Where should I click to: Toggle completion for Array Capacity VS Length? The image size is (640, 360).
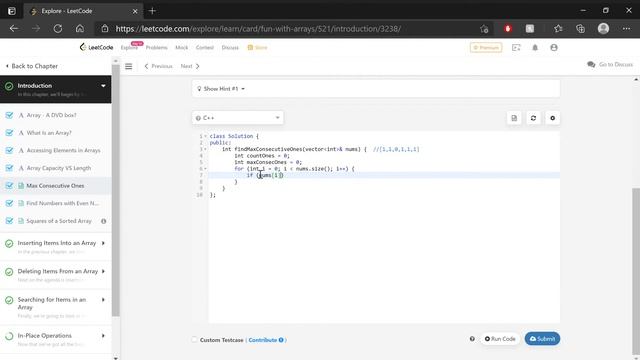[9, 168]
